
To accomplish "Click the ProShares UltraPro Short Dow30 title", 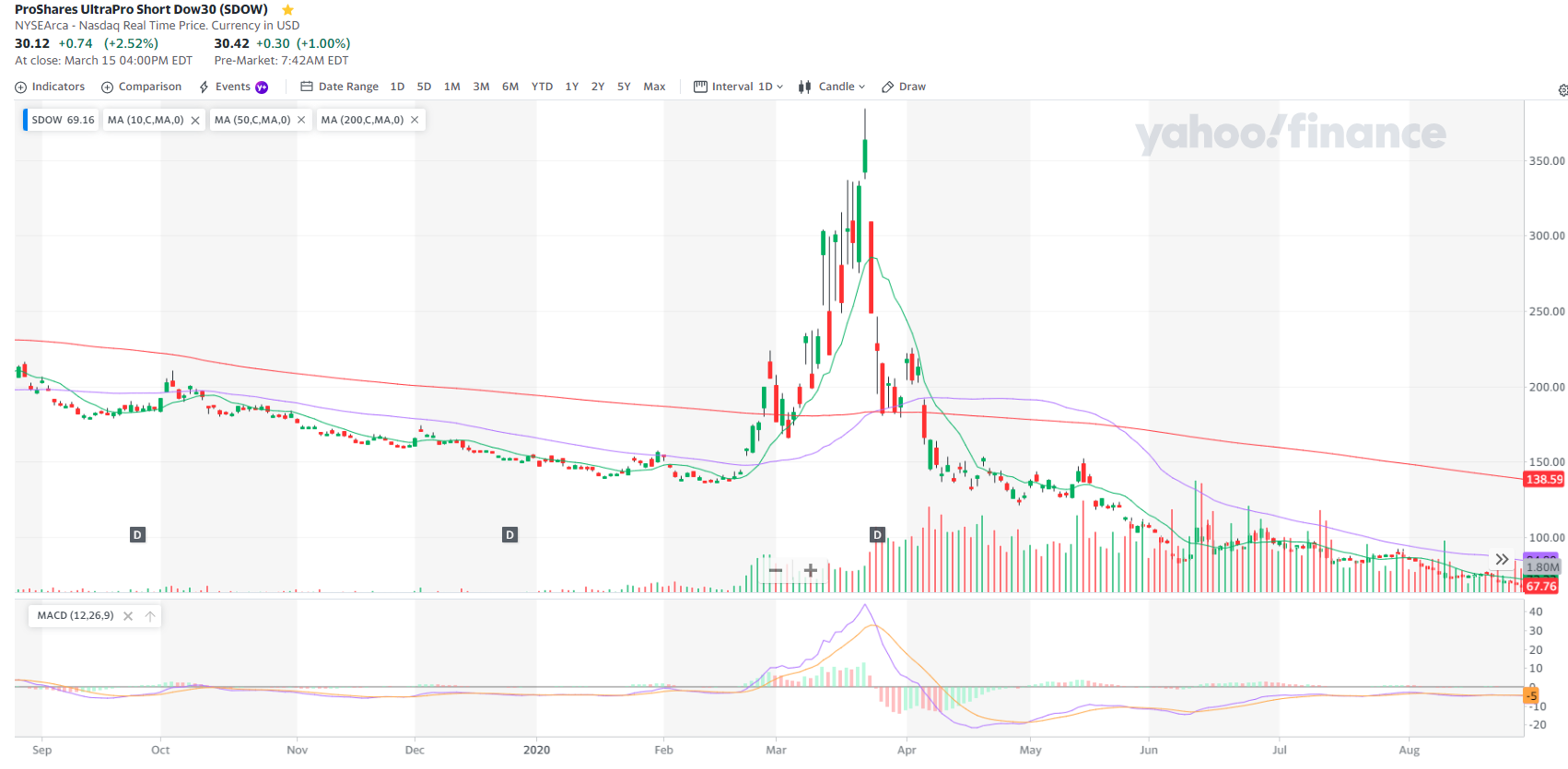I will (141, 9).
